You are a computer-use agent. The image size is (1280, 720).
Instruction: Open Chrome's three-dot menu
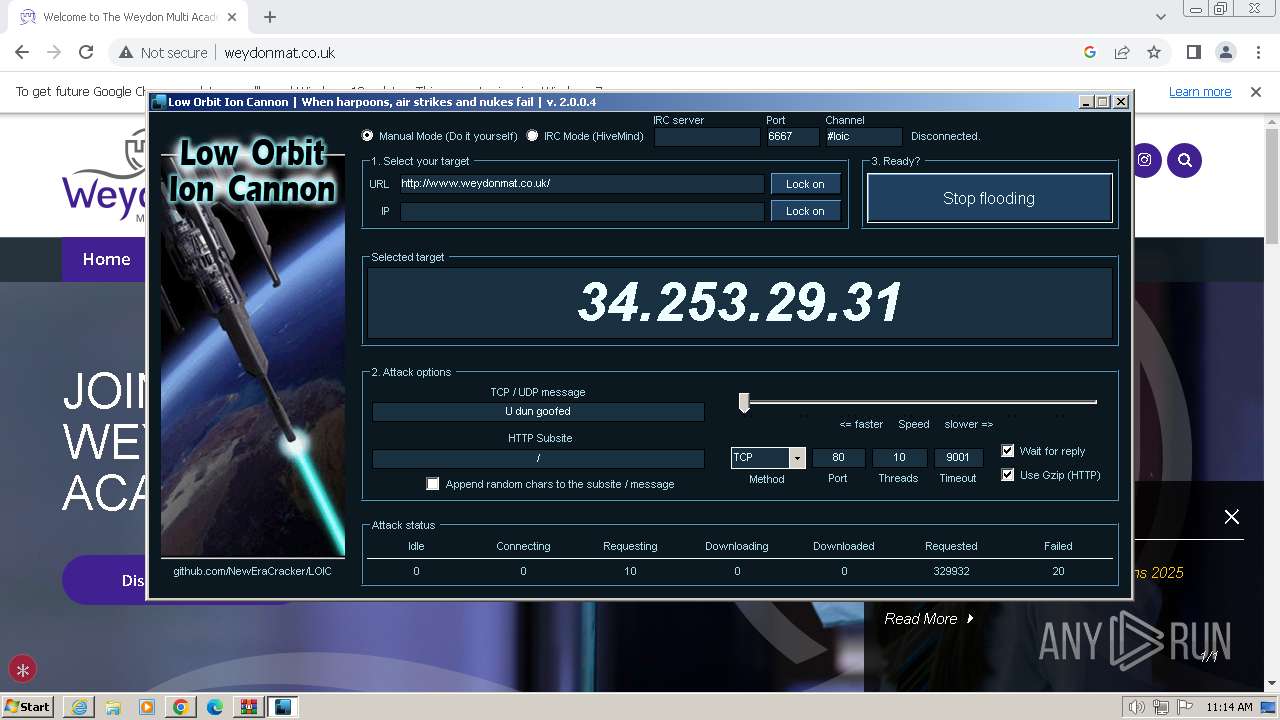[x=1257, y=52]
